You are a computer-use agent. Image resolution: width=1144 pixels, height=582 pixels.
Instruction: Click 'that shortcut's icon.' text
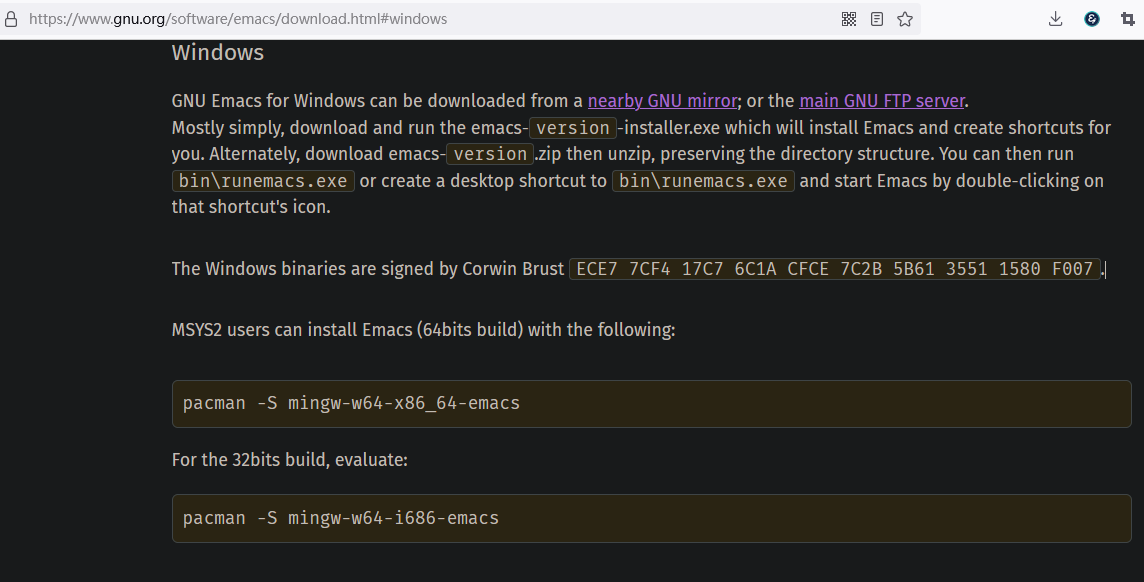pyautogui.click(x=251, y=207)
